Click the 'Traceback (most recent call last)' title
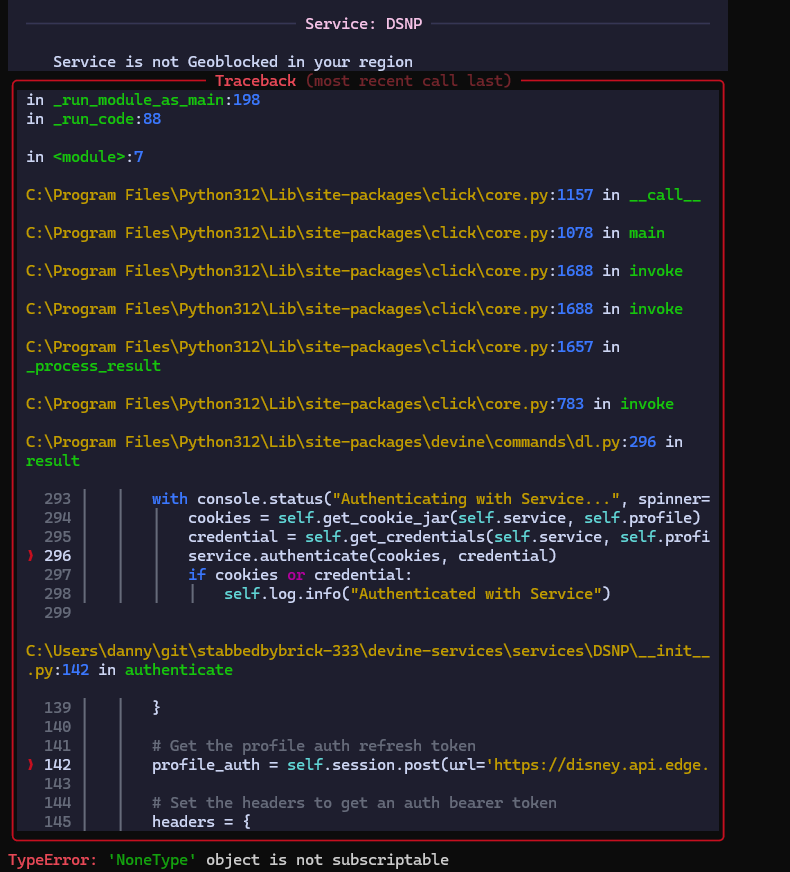Viewport: 790px width, 872px height. [363, 81]
